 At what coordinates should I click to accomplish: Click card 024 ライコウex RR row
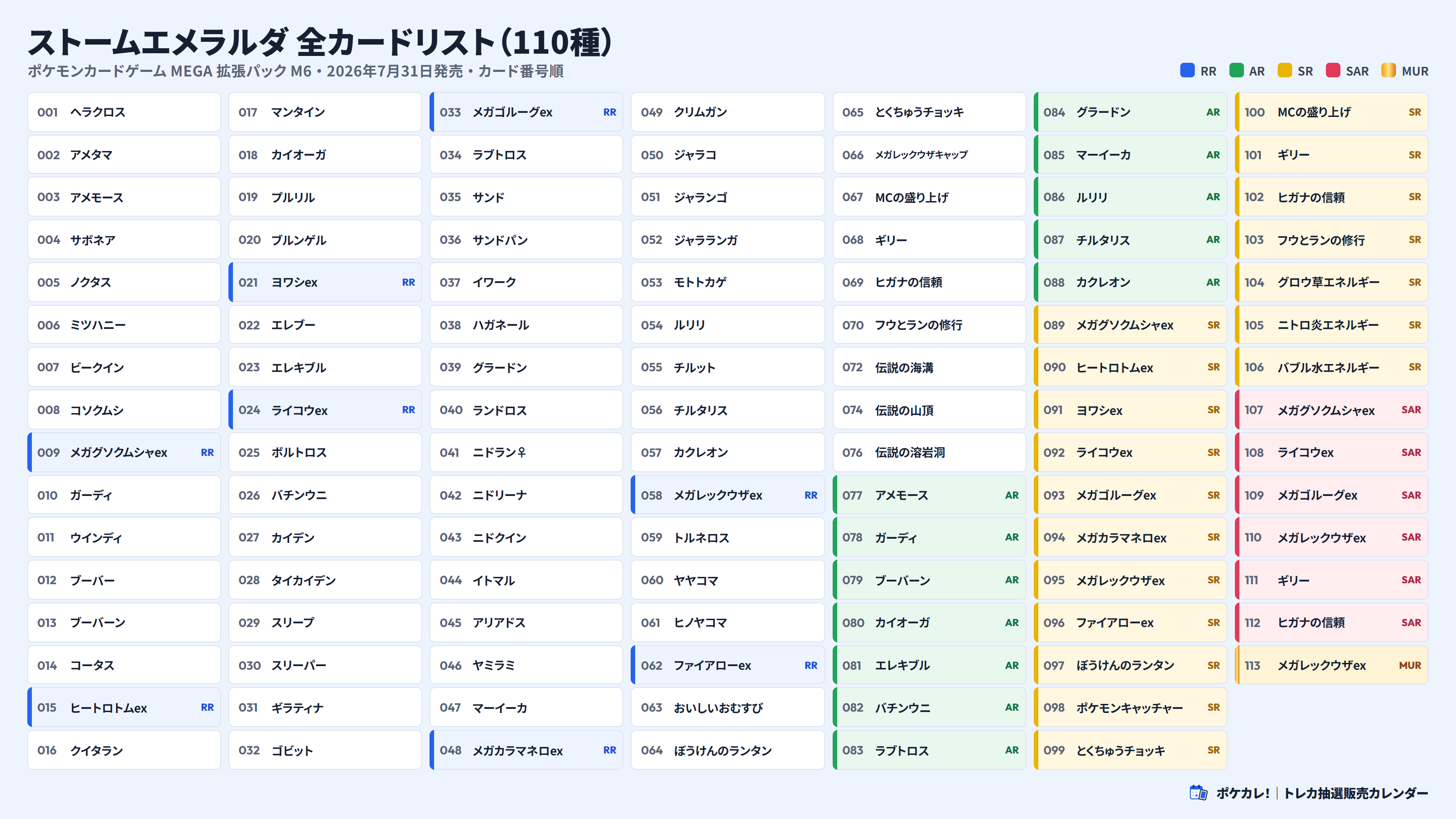point(325,410)
